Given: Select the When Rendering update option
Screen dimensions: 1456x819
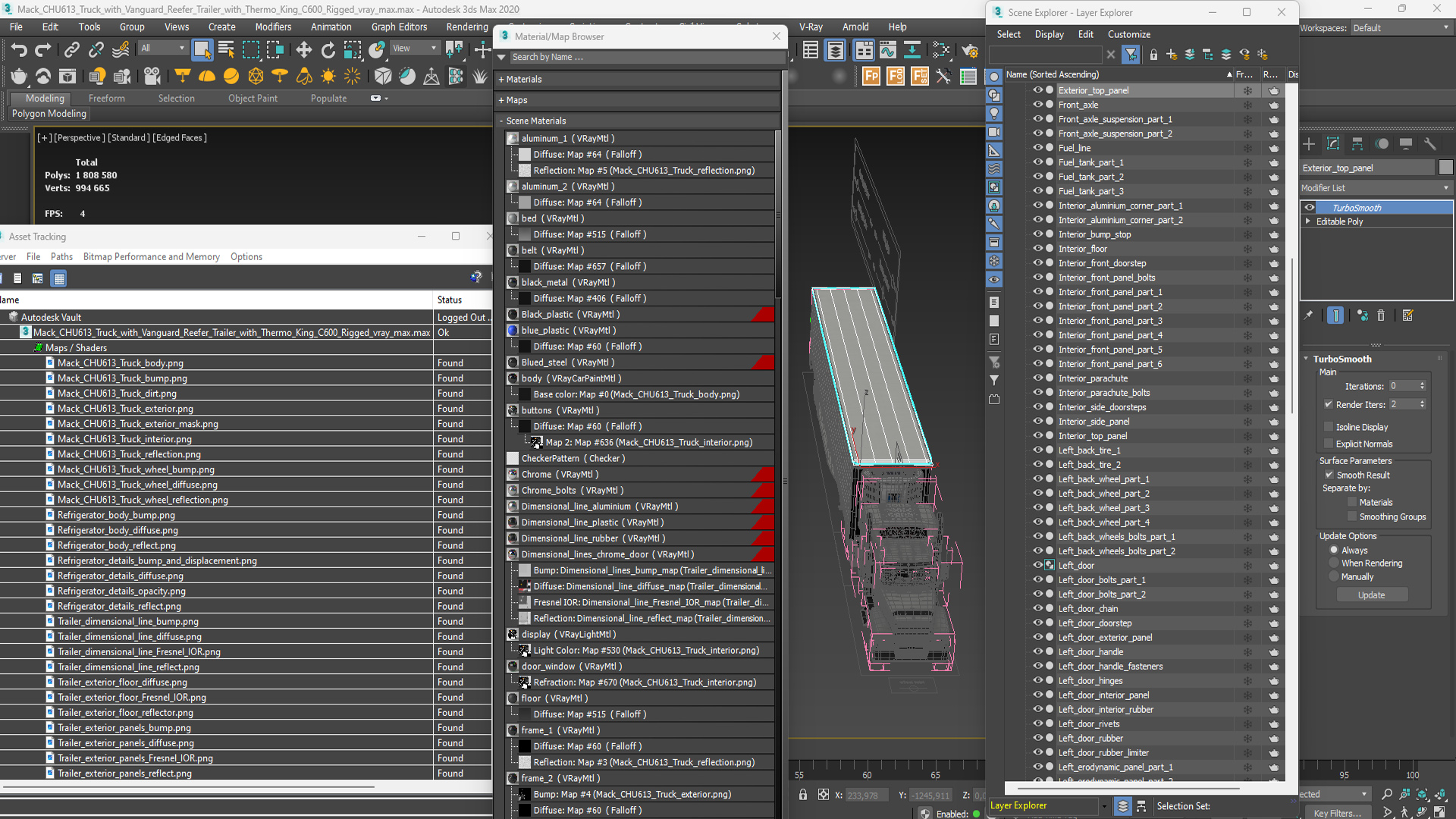Looking at the screenshot, I should point(1334,563).
